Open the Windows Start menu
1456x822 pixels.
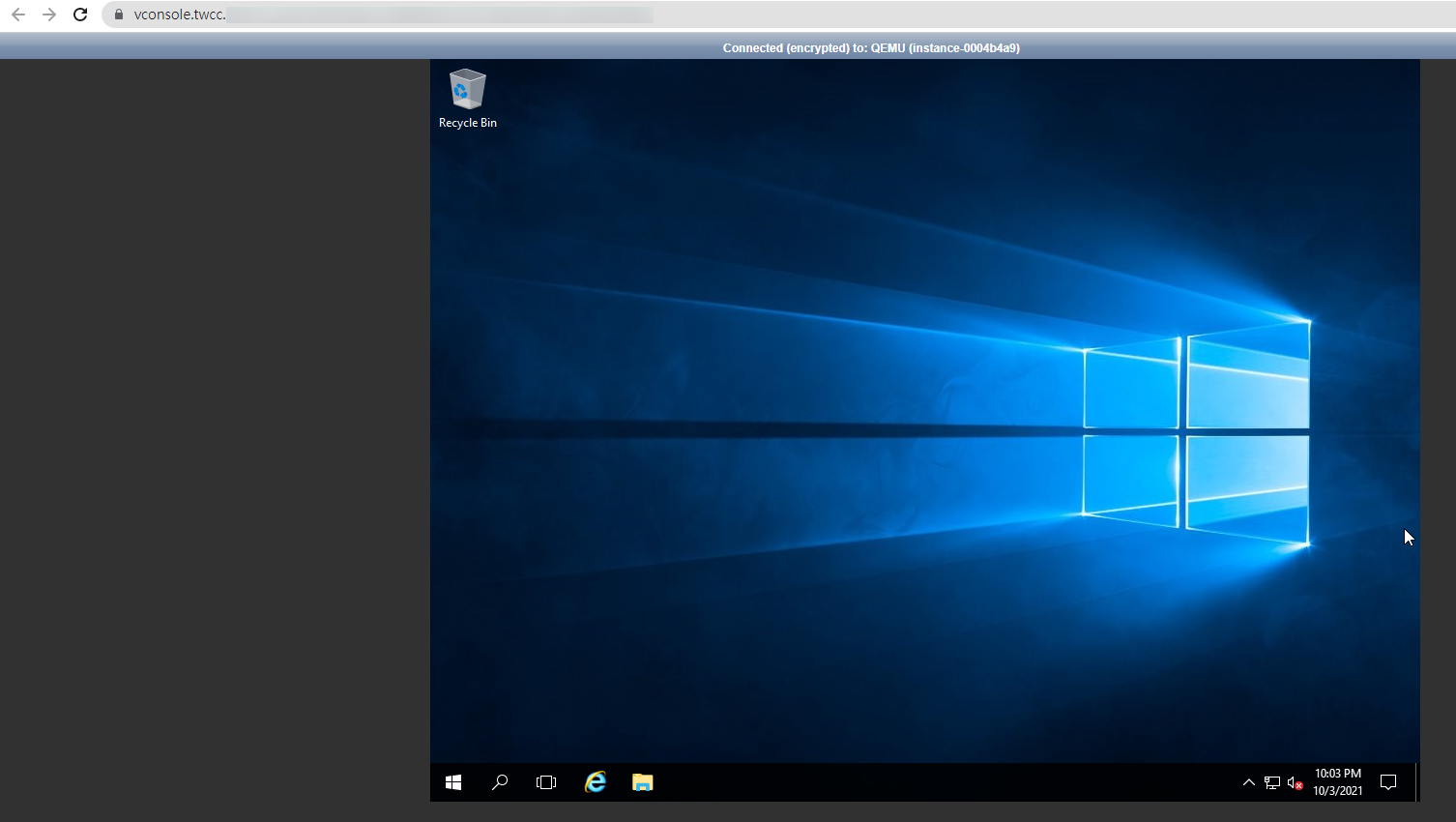tap(453, 782)
